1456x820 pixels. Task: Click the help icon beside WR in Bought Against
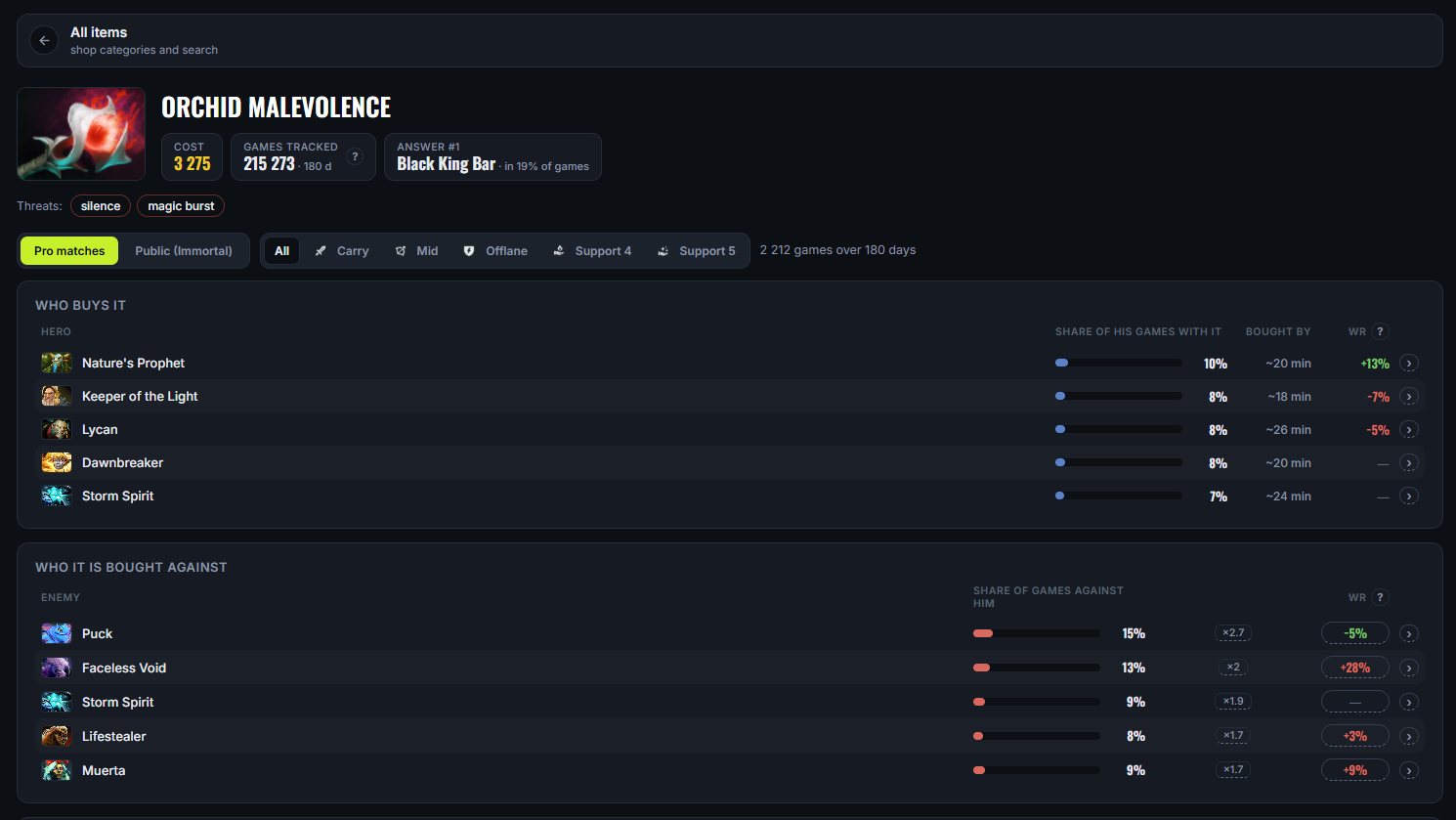(1380, 597)
